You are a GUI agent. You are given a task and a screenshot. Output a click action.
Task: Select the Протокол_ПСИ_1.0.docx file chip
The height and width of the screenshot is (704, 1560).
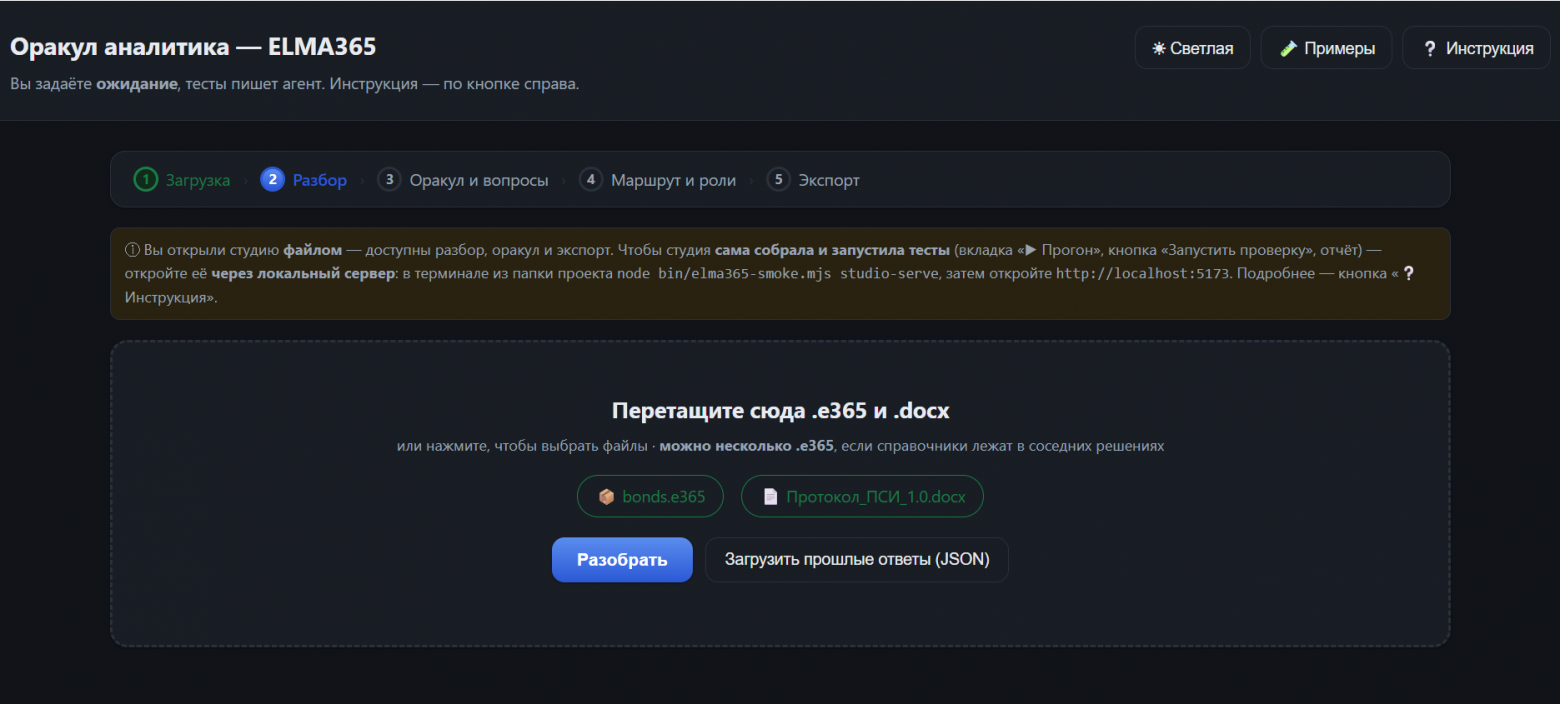pos(862,496)
